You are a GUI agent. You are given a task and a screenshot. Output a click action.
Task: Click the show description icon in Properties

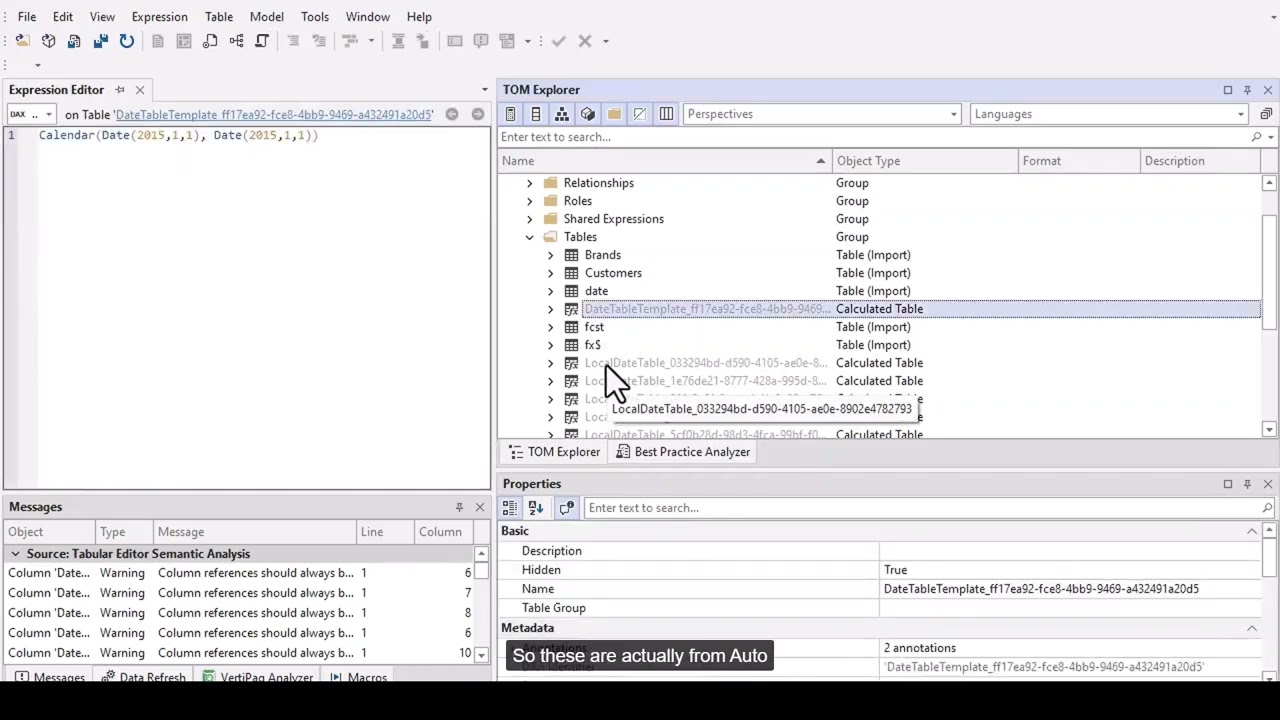(566, 508)
